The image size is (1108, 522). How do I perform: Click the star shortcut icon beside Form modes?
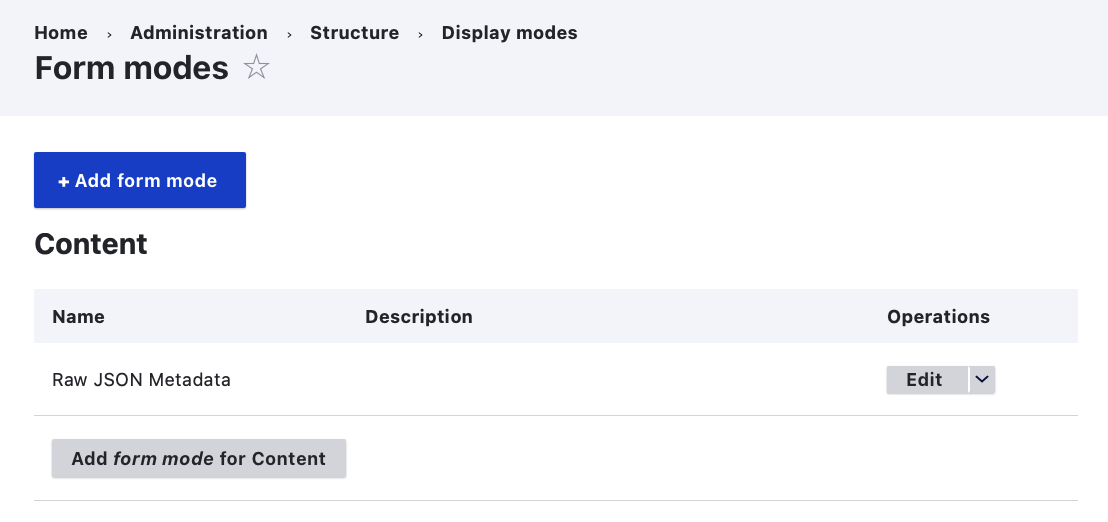click(x=257, y=68)
